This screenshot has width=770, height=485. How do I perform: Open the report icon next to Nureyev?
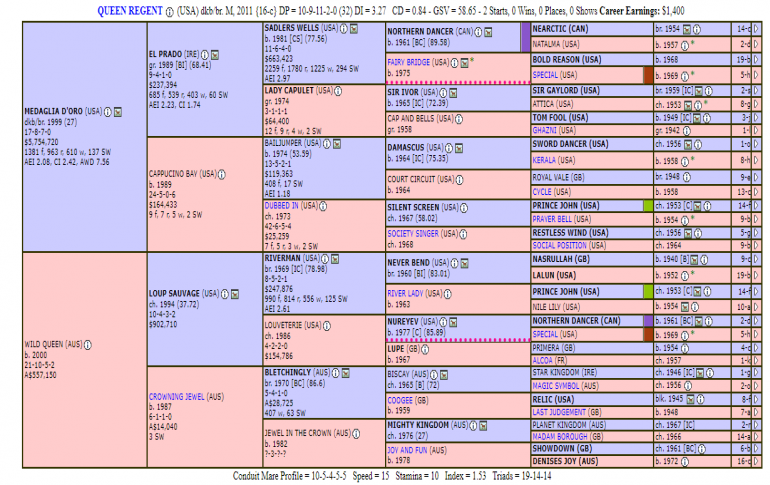(x=453, y=322)
